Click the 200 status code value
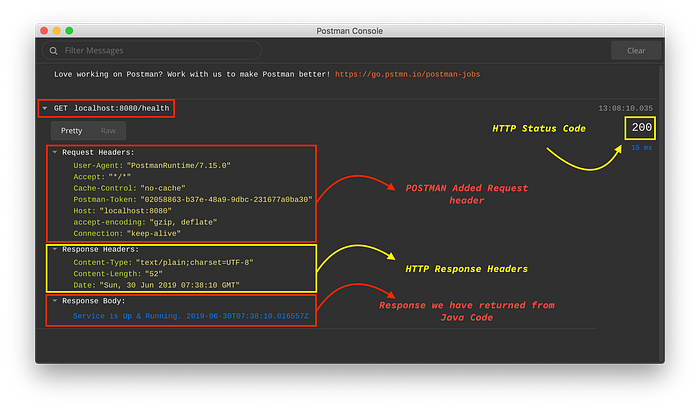The height and width of the screenshot is (410, 700). [x=642, y=127]
